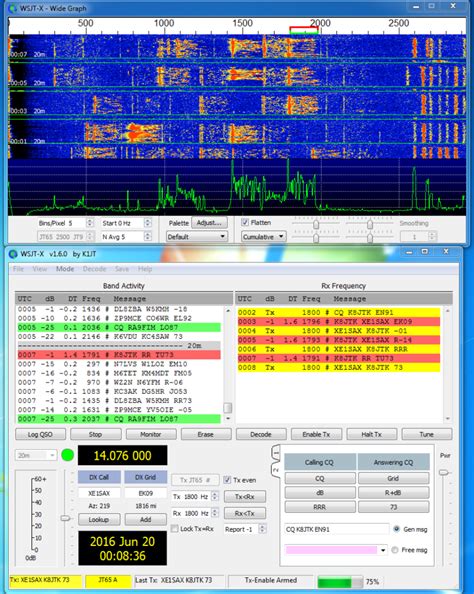
Task: Open the File menu
Action: pyautogui.click(x=18, y=269)
